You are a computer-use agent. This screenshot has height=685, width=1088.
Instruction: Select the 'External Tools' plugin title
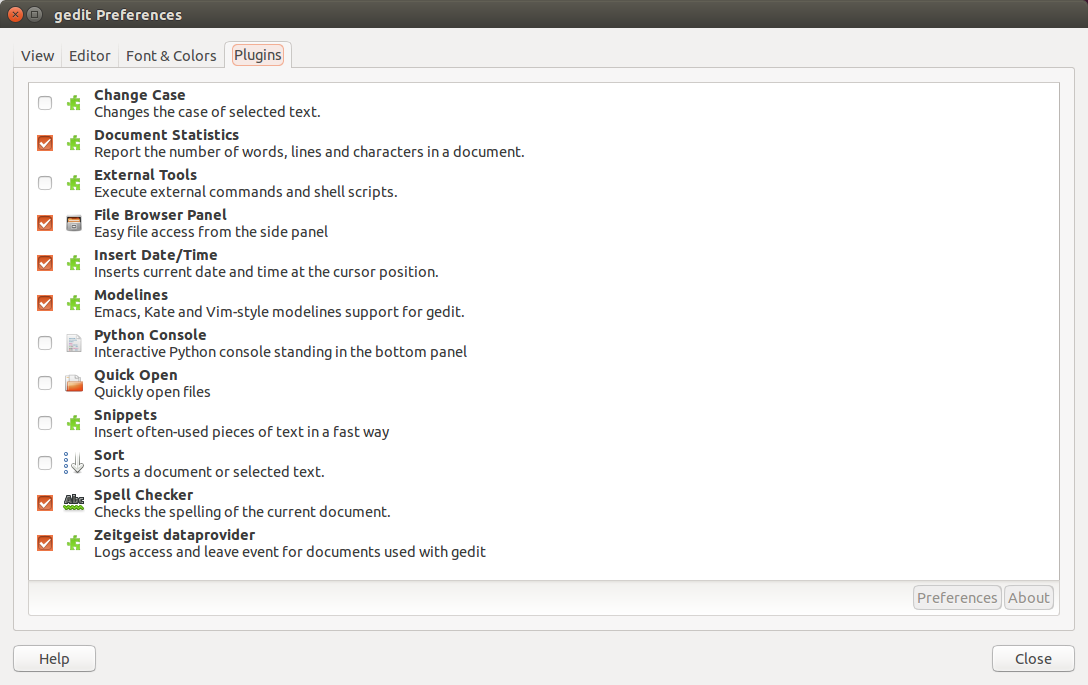click(146, 175)
